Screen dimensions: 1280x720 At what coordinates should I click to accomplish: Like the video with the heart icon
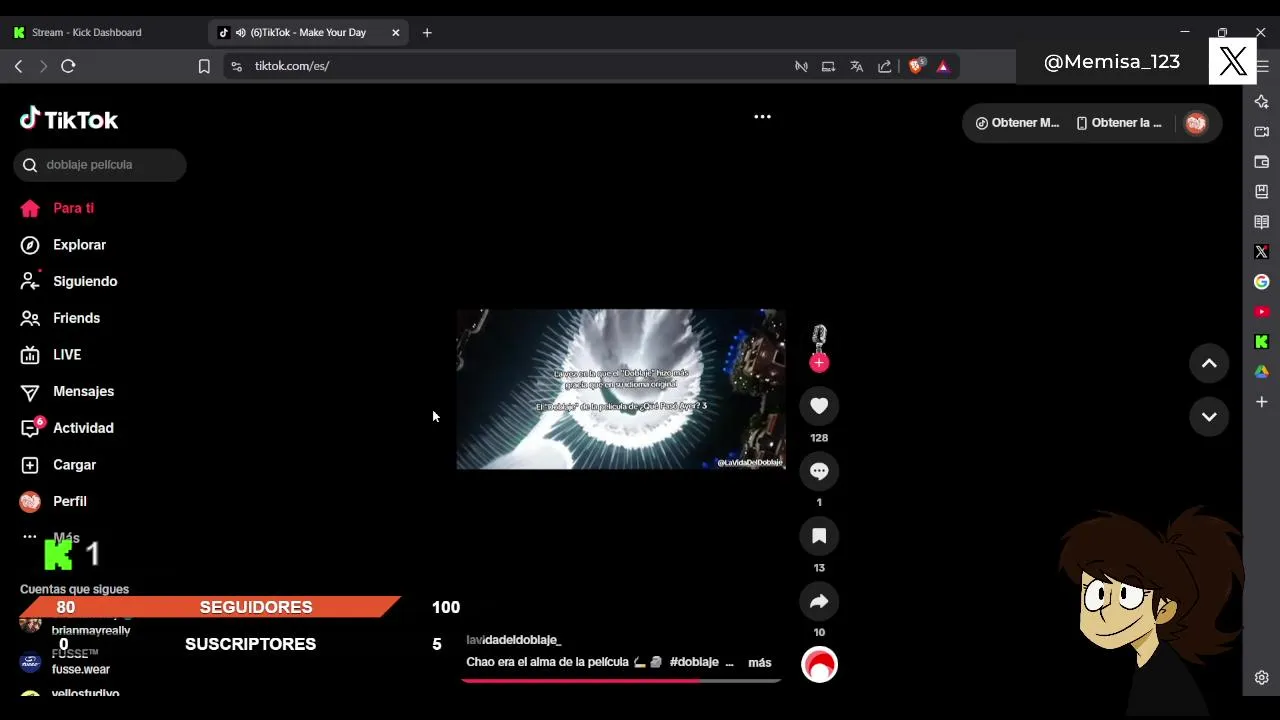click(x=819, y=406)
